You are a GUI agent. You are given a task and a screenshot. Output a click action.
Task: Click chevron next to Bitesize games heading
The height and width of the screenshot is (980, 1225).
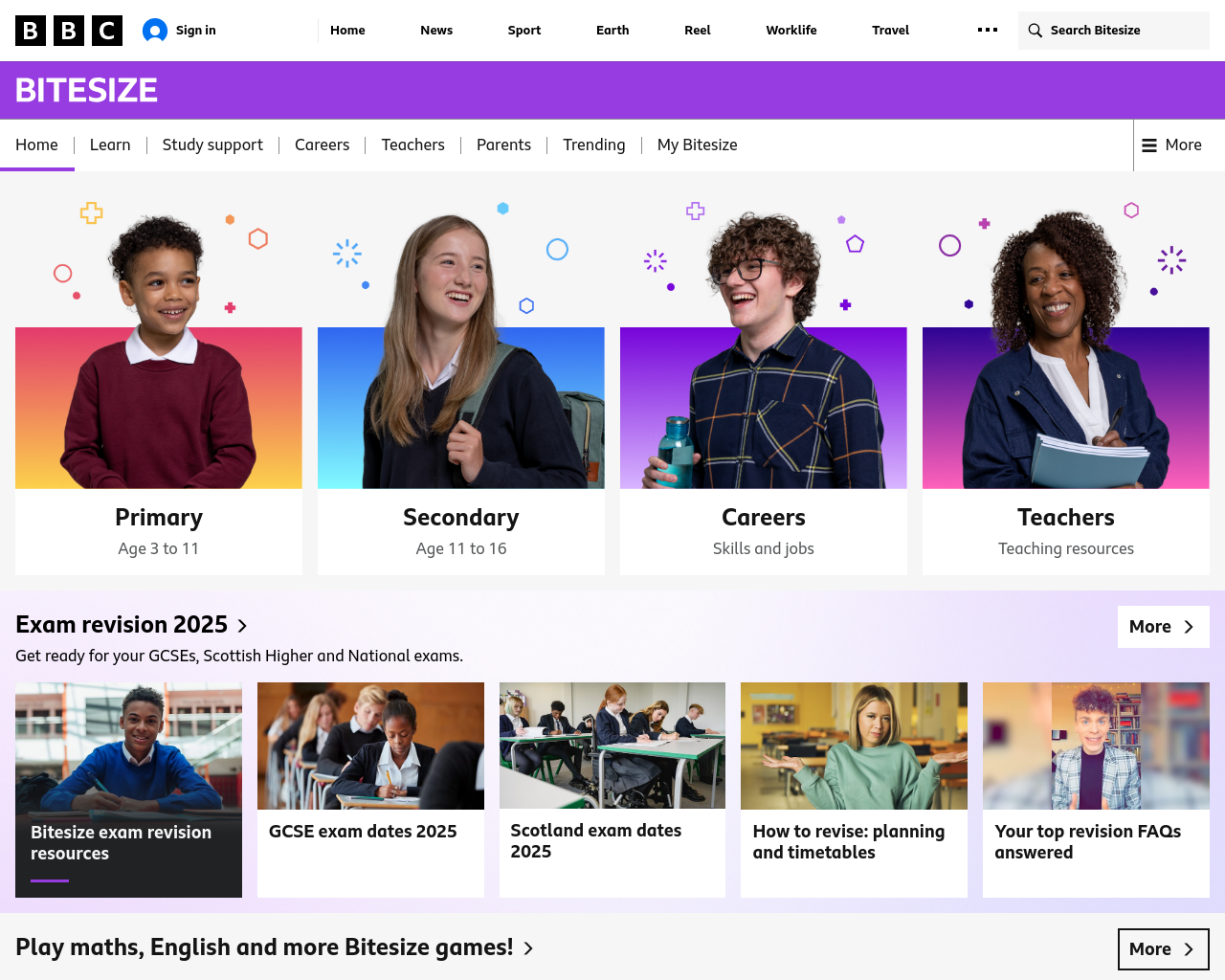(x=528, y=948)
